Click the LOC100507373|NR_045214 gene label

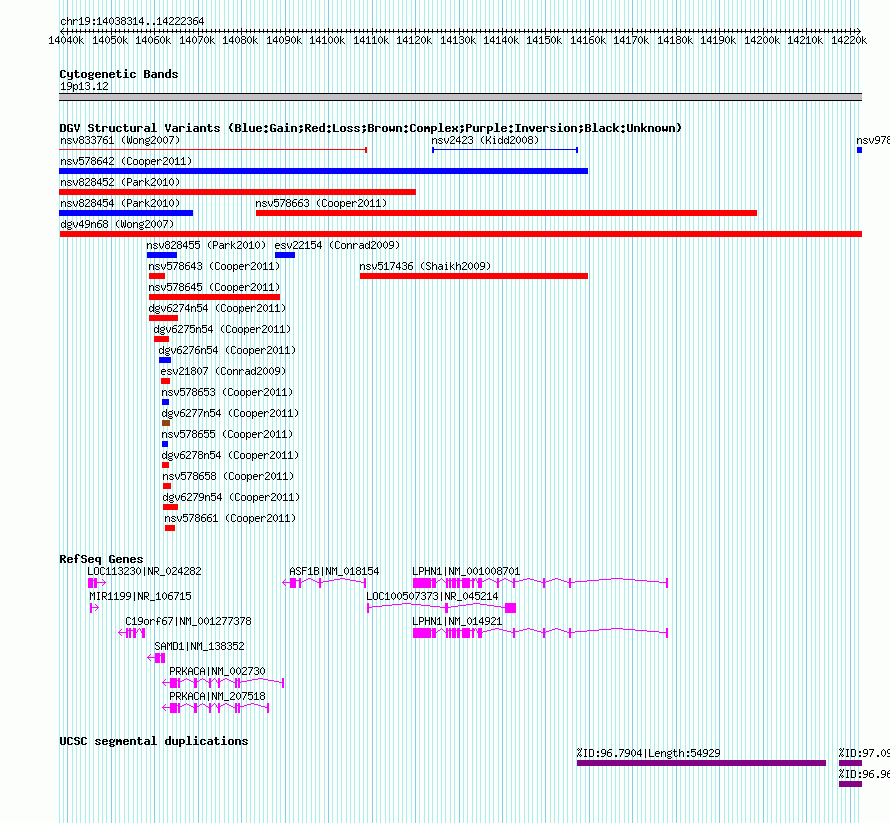point(432,597)
